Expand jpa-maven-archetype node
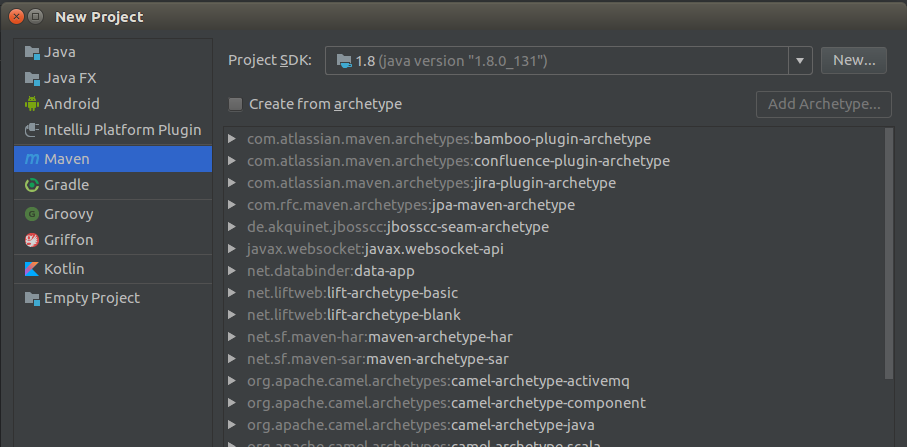This screenshot has height=447, width=907. pos(232,205)
